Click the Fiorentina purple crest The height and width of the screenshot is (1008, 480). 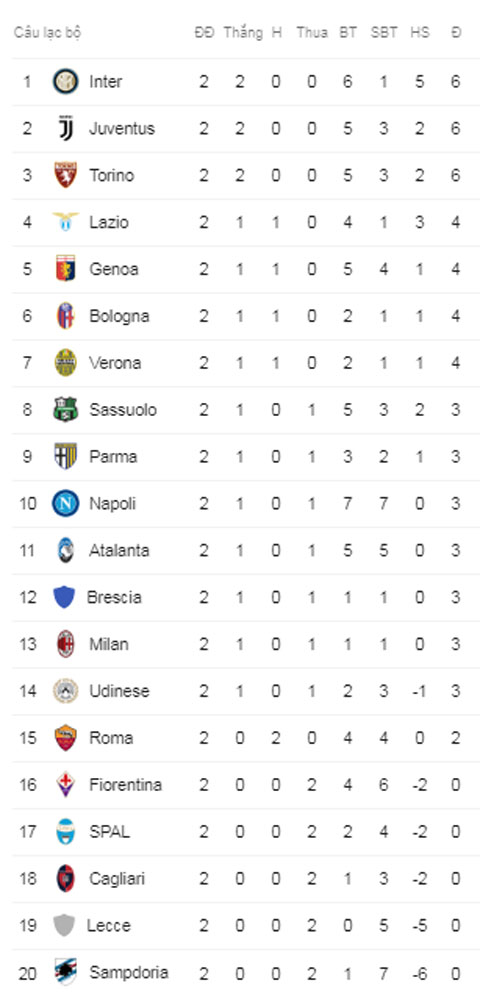pyautogui.click(x=66, y=784)
